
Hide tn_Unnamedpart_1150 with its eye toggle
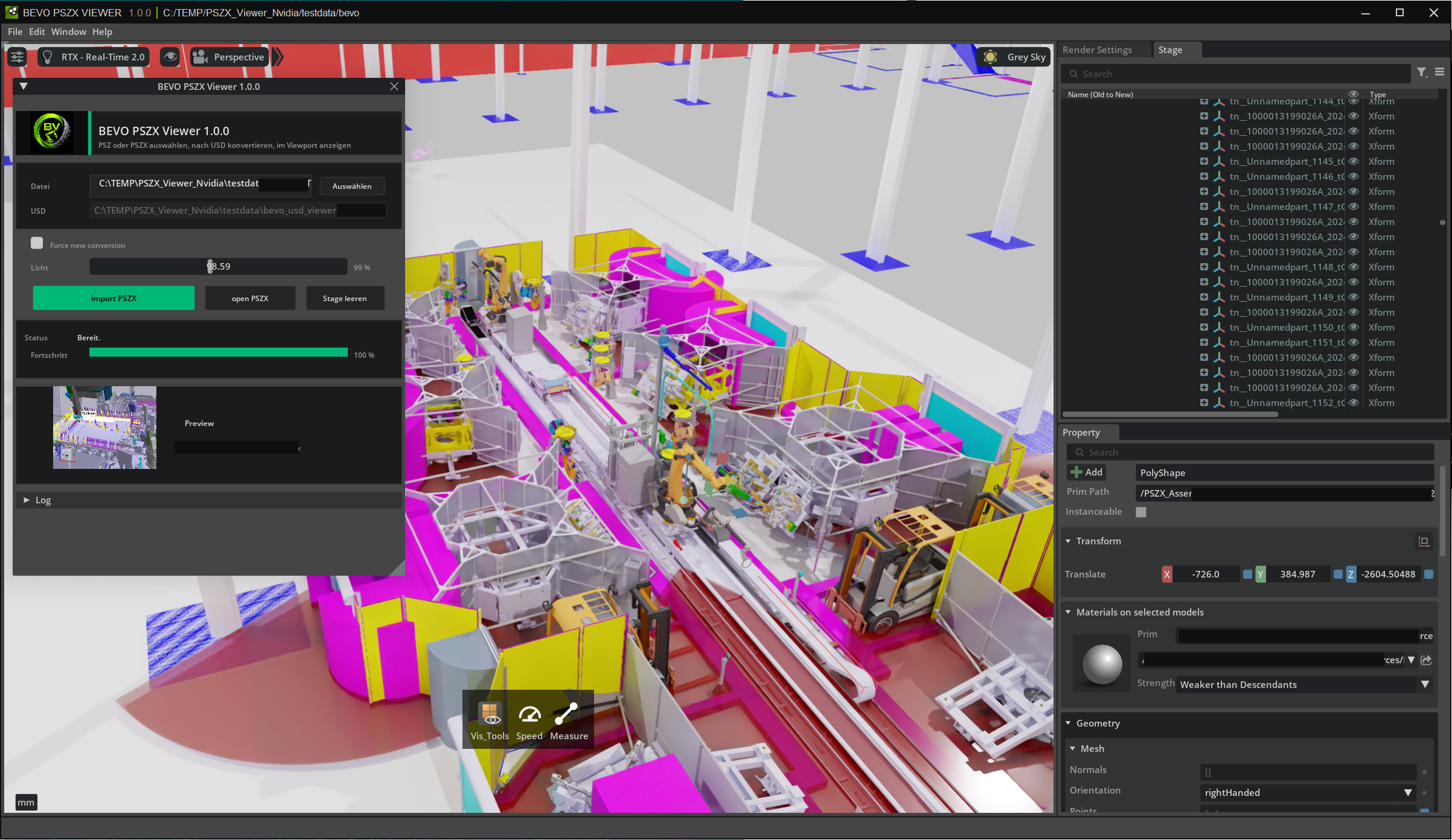pyautogui.click(x=1354, y=327)
